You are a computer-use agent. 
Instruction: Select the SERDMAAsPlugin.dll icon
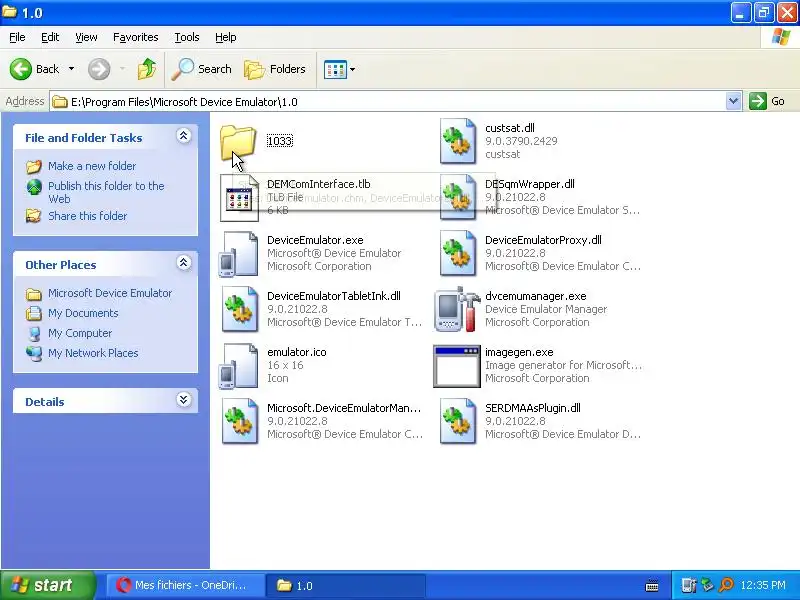pos(458,421)
